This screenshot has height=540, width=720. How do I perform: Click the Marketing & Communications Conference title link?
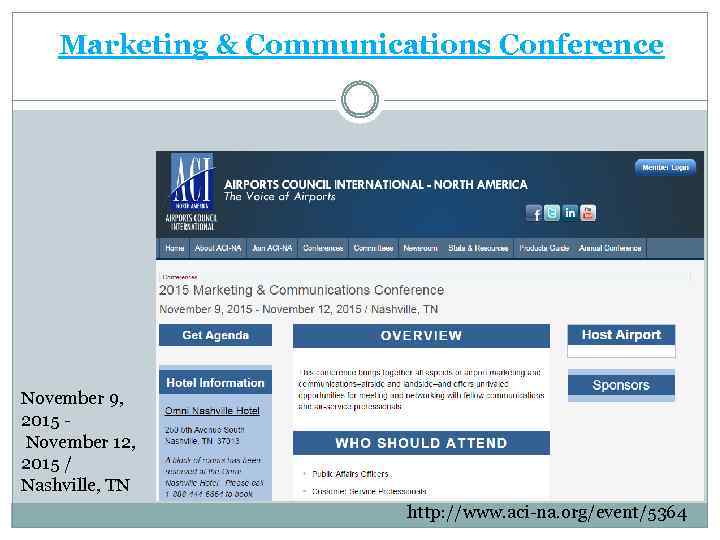tap(361, 45)
